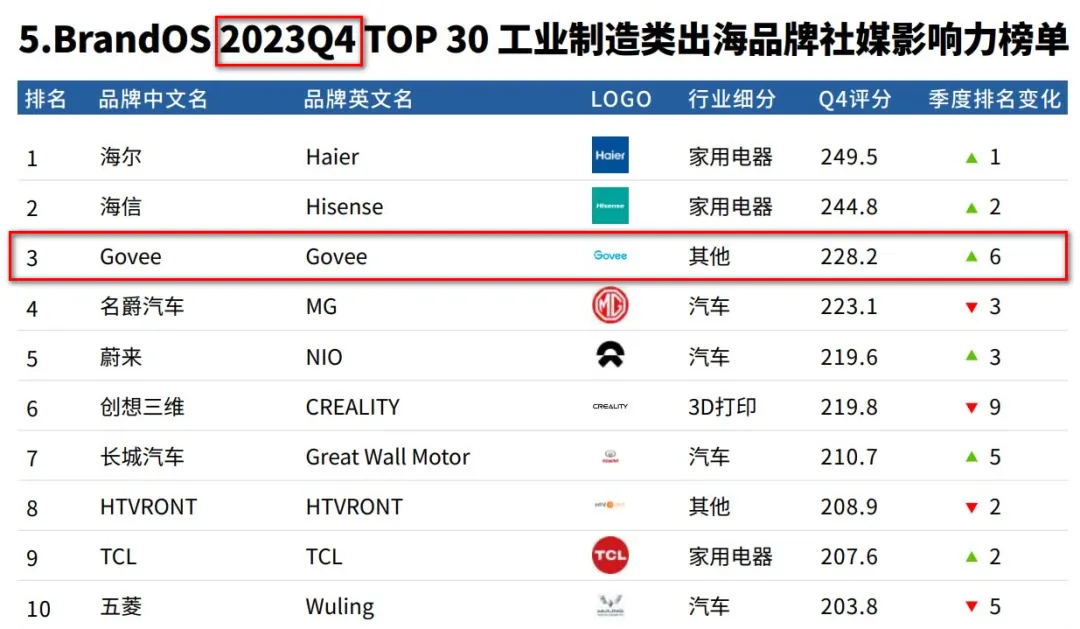1080x629 pixels.
Task: Click the English name Hisense
Action: 344,207
